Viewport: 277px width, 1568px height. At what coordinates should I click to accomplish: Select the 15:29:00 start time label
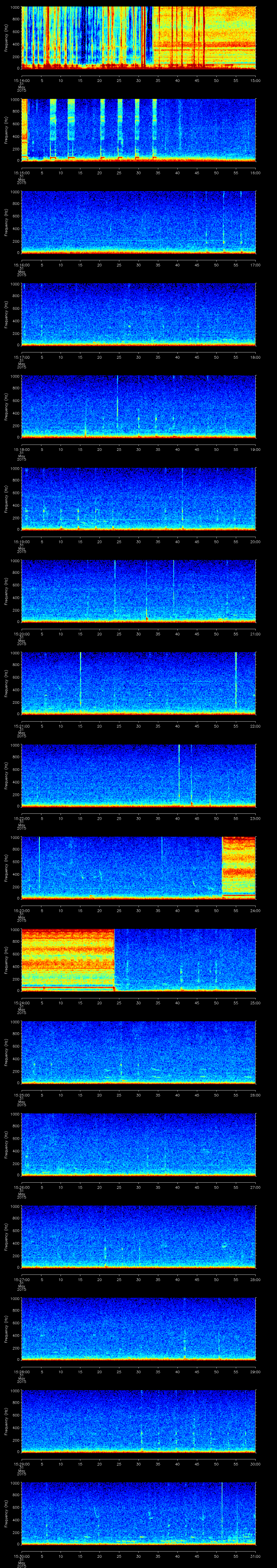pos(21,1464)
